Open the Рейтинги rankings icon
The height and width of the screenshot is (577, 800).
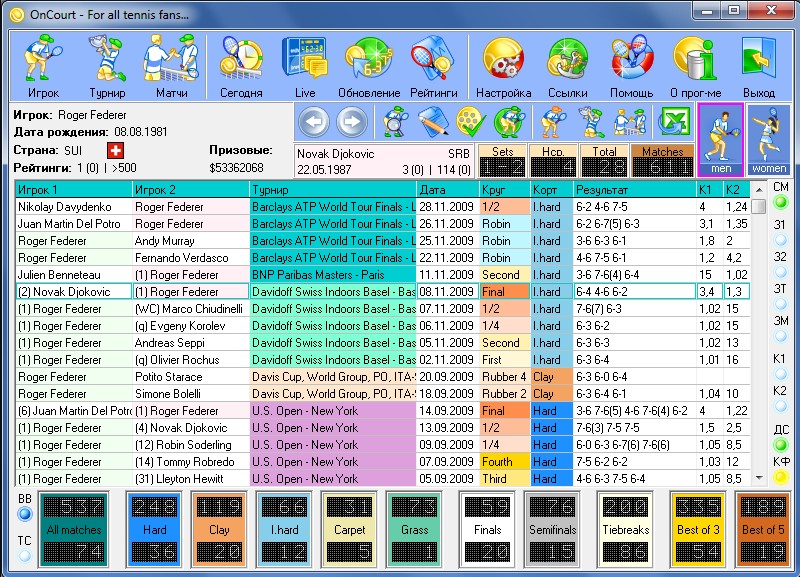coord(433,66)
